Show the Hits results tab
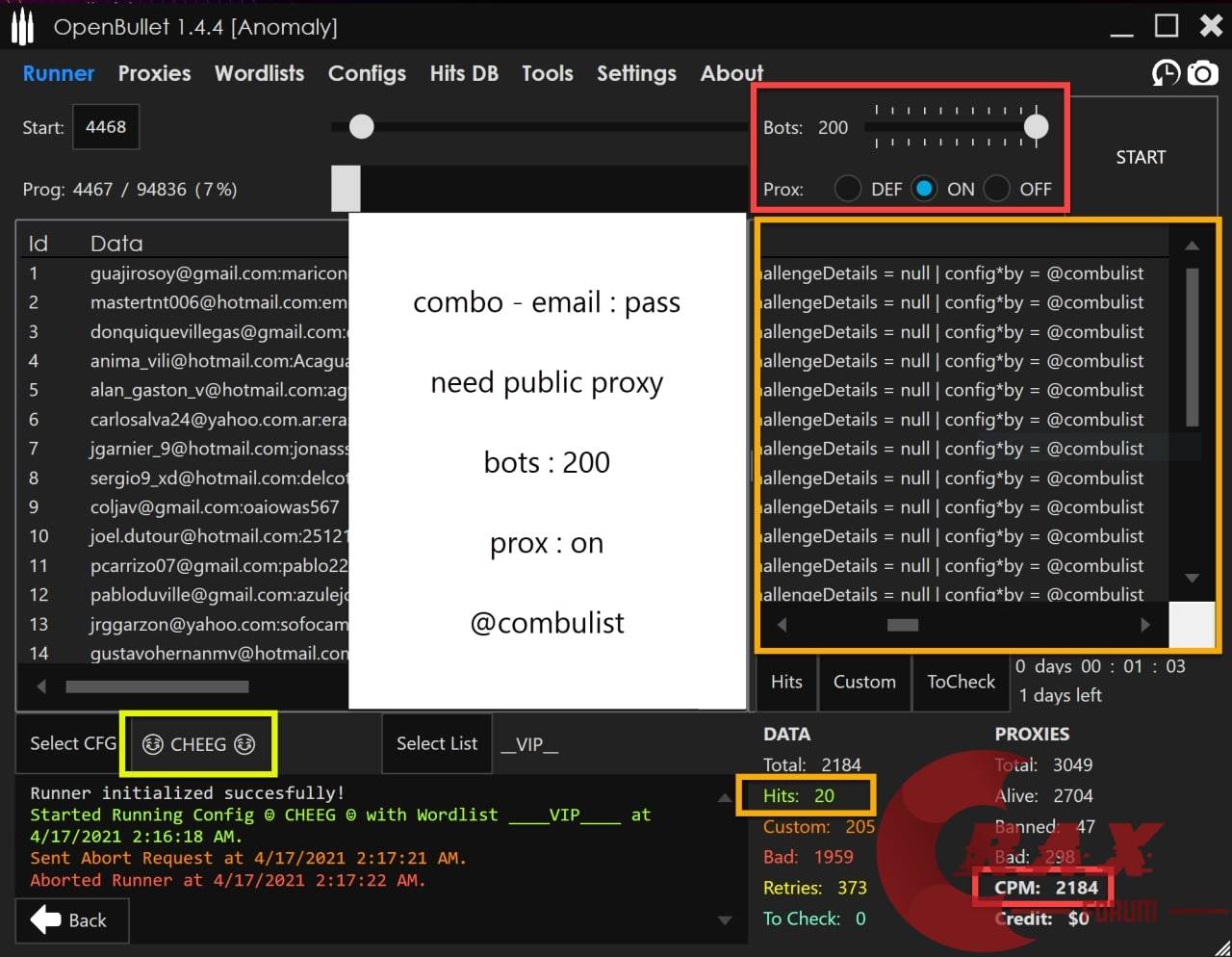 [786, 682]
